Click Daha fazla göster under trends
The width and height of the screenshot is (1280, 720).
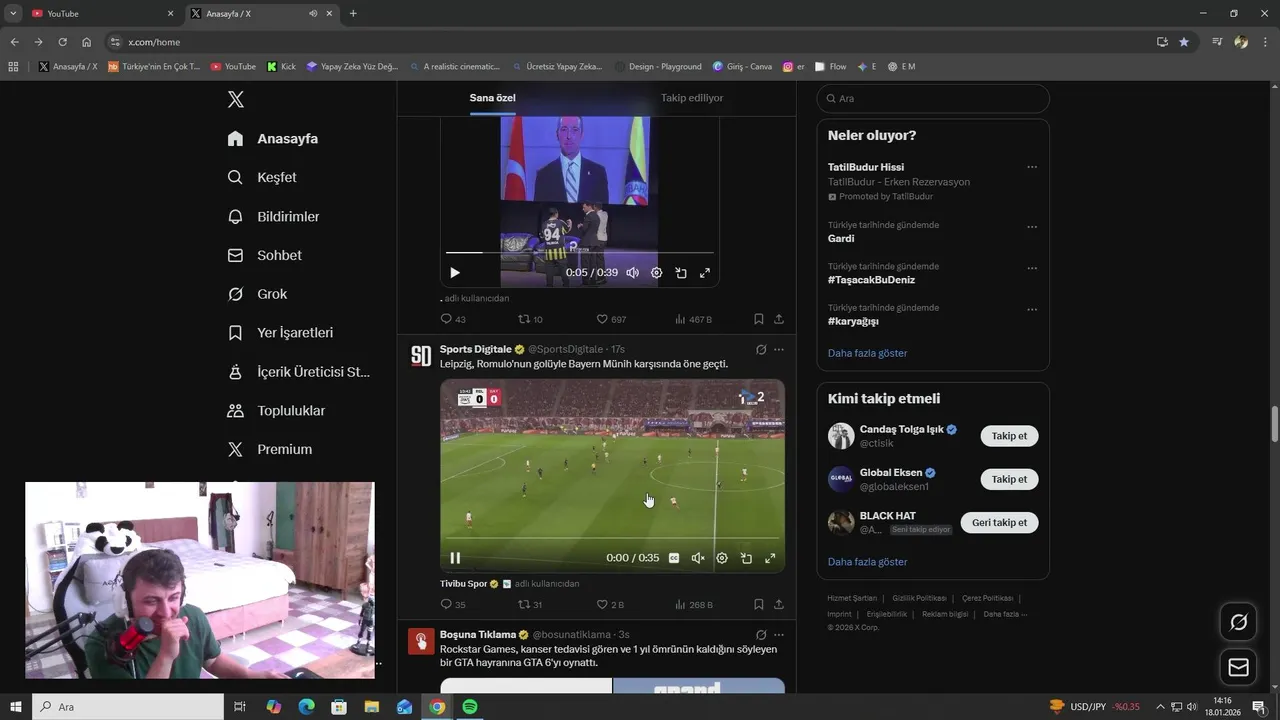coord(868,353)
